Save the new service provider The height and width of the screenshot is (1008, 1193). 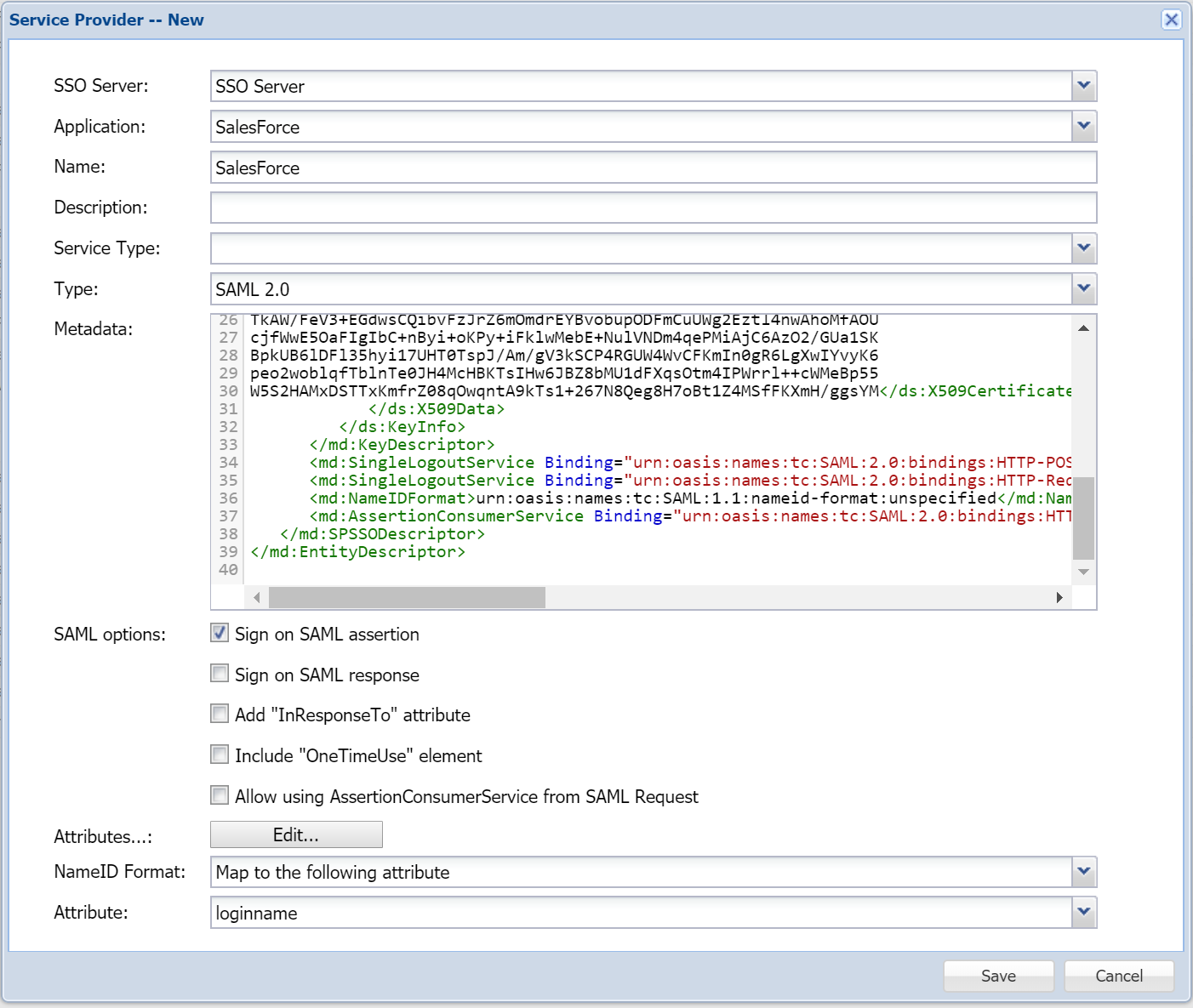pos(998,976)
